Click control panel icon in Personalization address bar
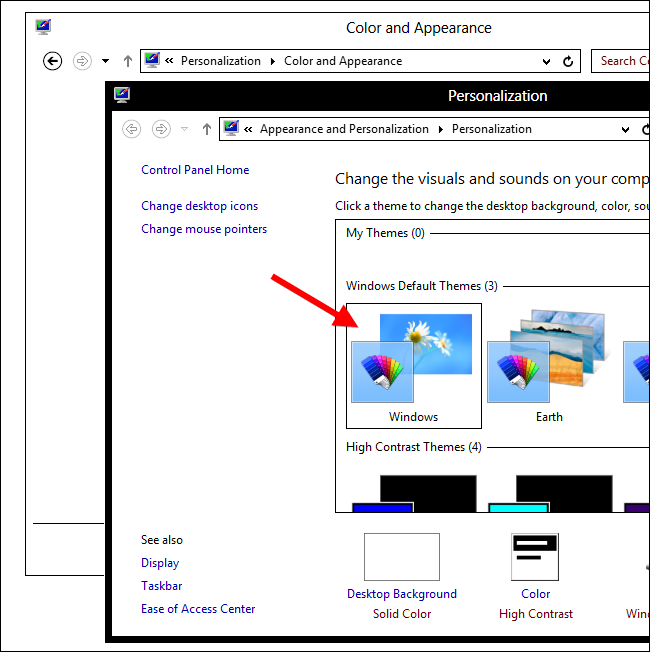 pyautogui.click(x=231, y=128)
